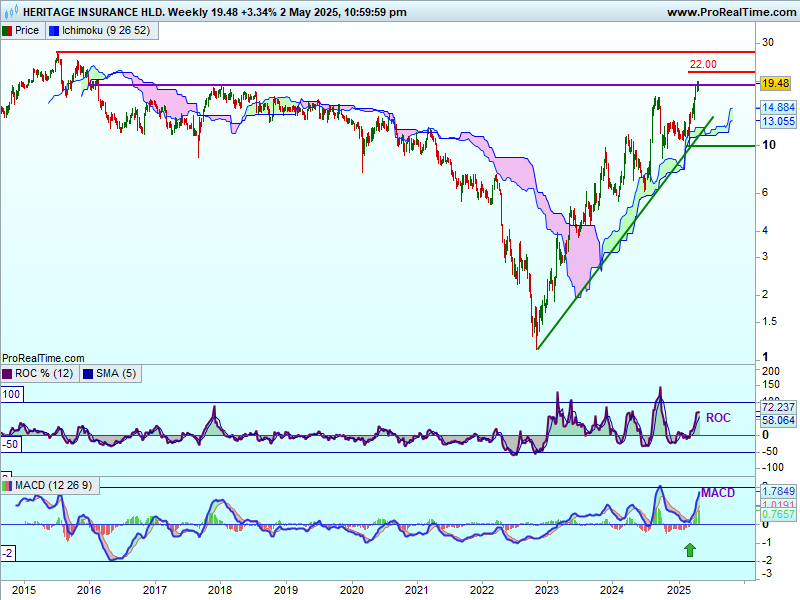The image size is (800, 600).
Task: Click the purple ROC % legend icon
Action: pos(7,374)
